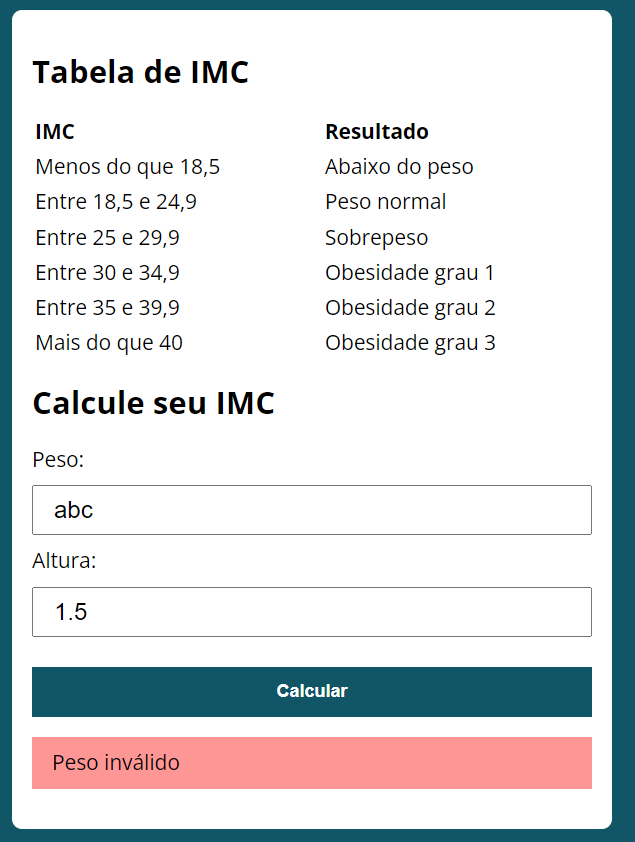Click the Obesidade grau 1 text
This screenshot has width=635, height=842.
pyautogui.click(x=408, y=272)
